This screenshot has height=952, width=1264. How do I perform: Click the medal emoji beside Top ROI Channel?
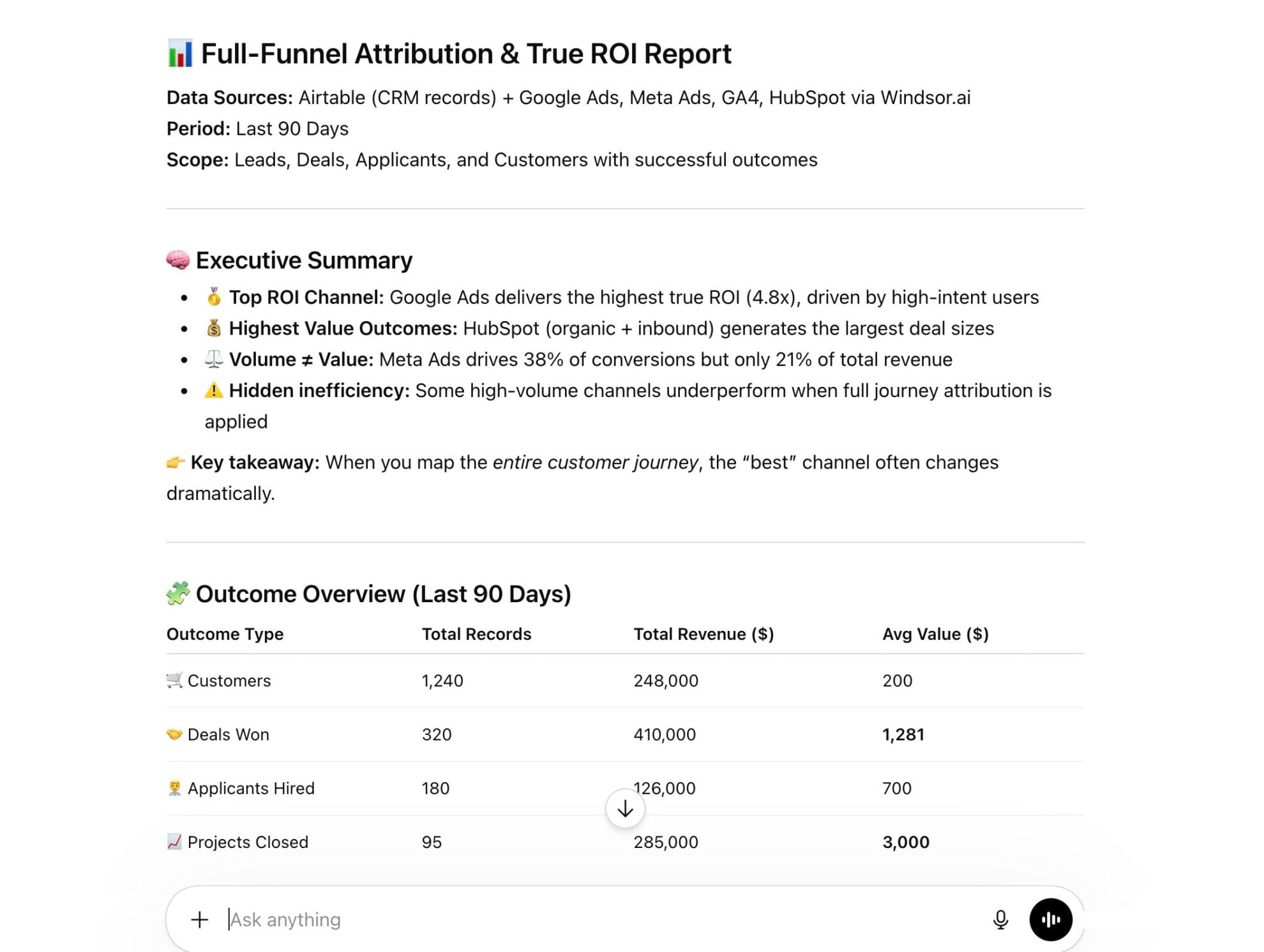[x=213, y=297]
